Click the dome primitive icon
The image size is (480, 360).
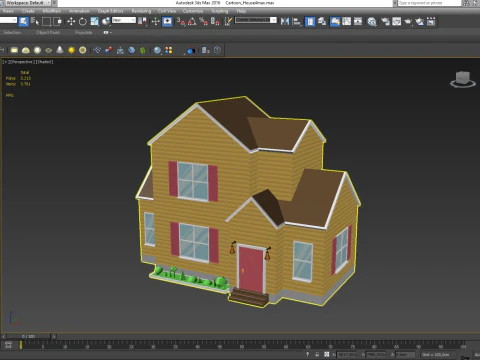[x=26, y=50]
